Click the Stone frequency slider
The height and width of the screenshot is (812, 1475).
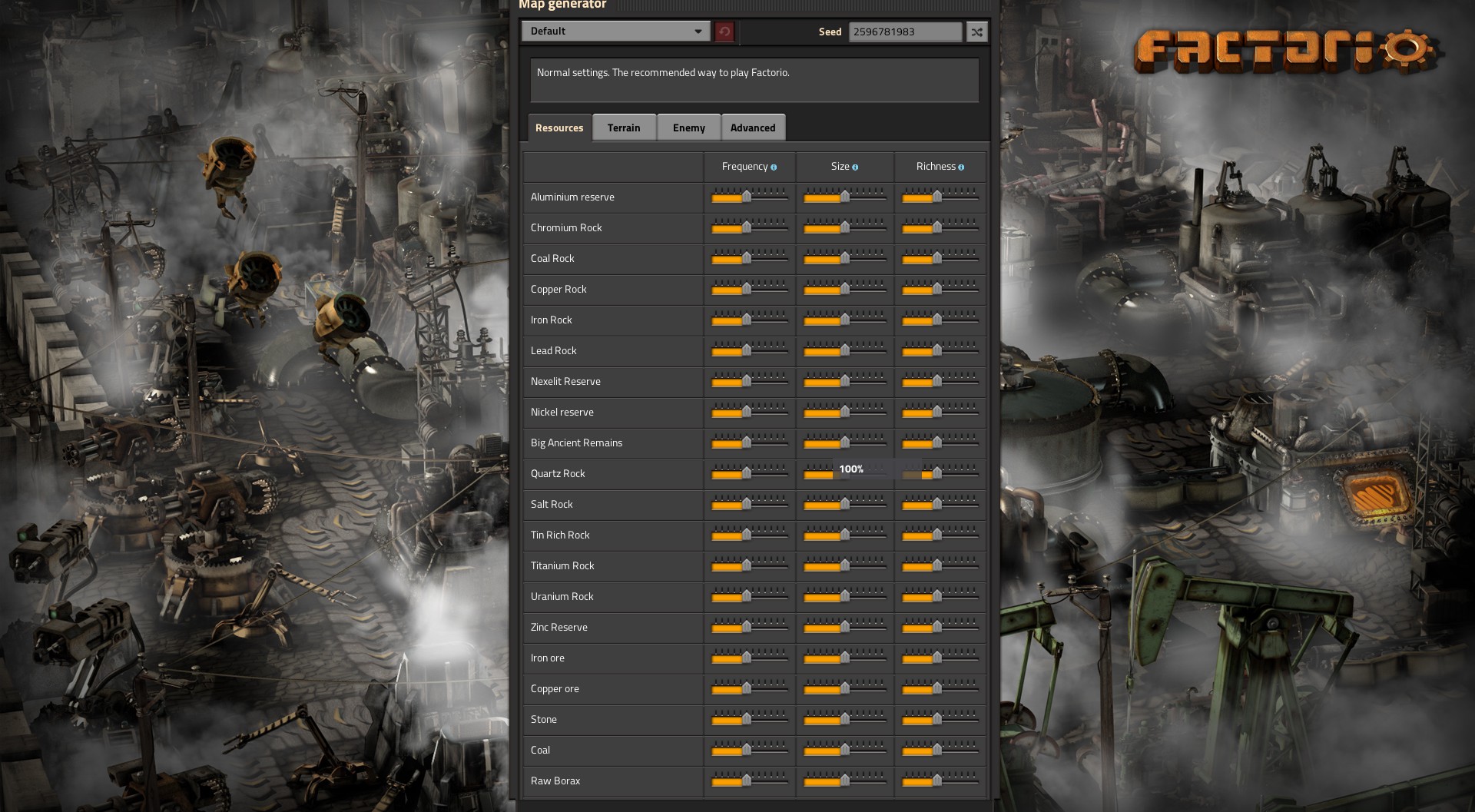750,720
